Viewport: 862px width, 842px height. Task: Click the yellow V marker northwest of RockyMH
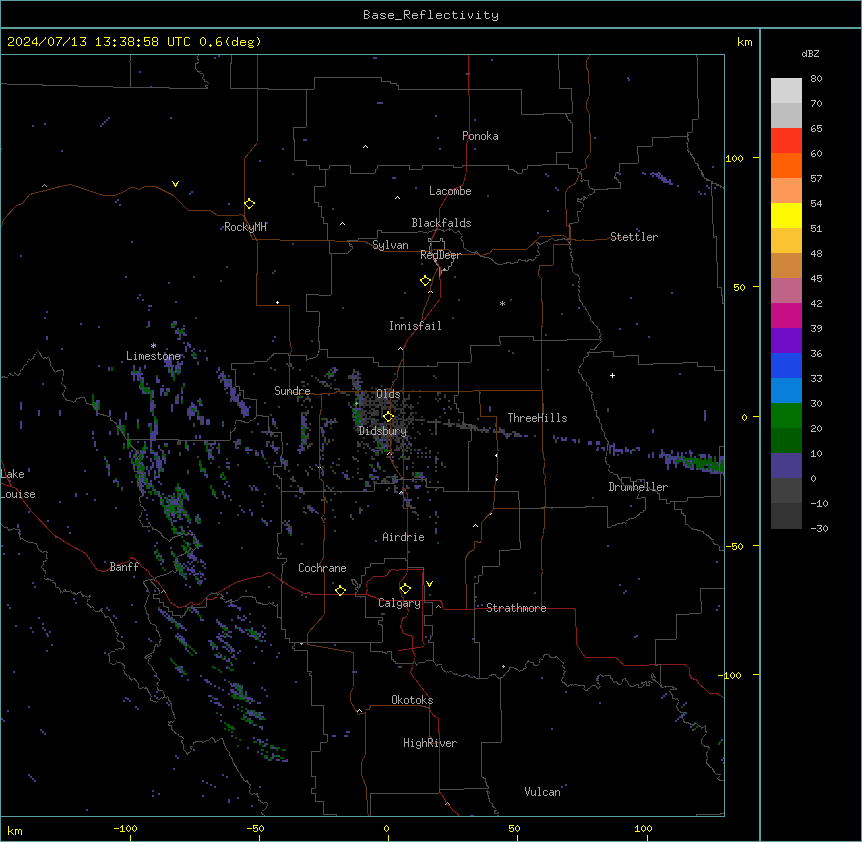[175, 184]
